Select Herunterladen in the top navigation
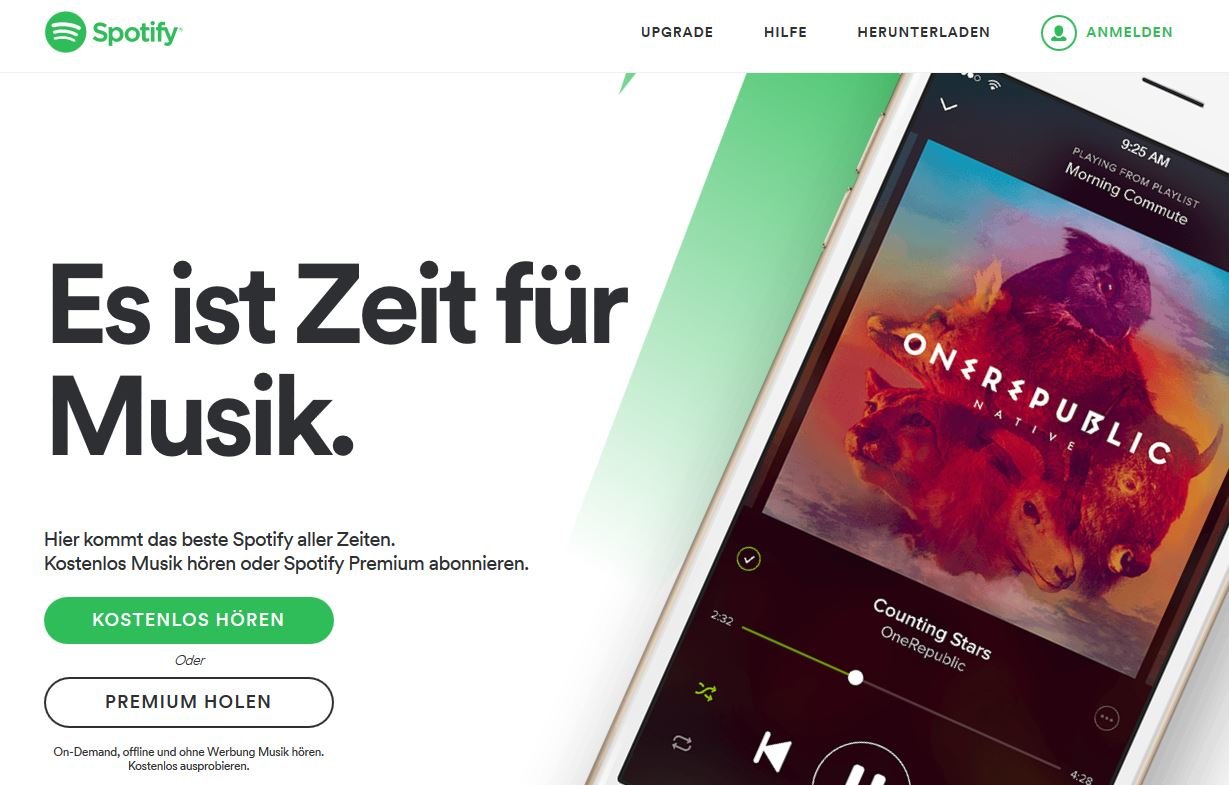Image resolution: width=1229 pixels, height=785 pixels. [x=923, y=32]
